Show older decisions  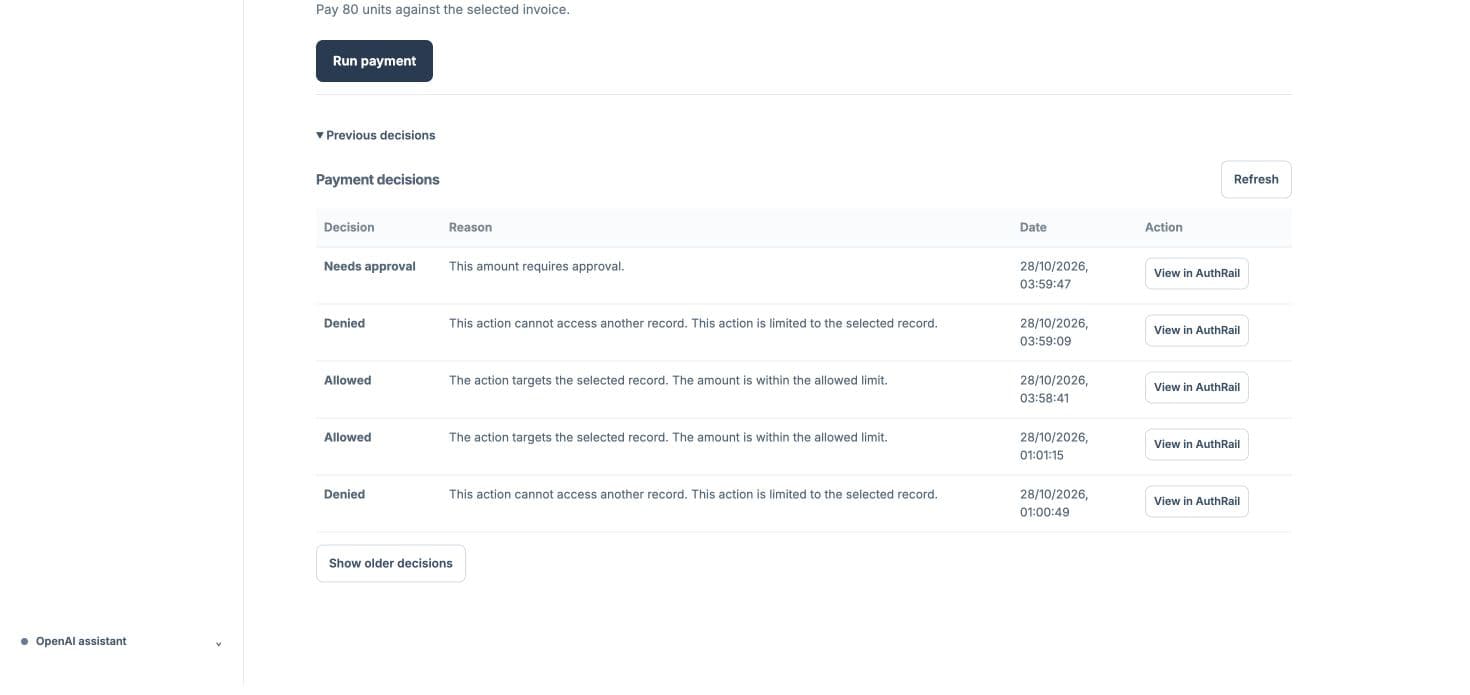391,563
